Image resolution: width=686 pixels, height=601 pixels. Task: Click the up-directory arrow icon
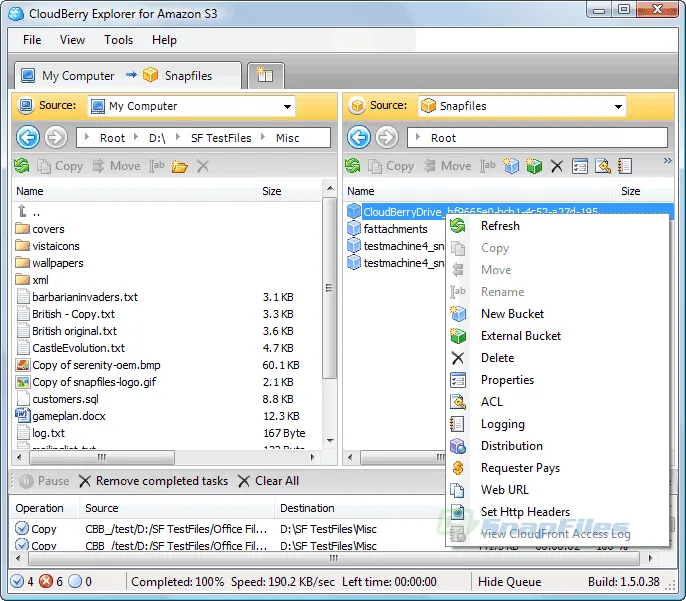(x=22, y=212)
